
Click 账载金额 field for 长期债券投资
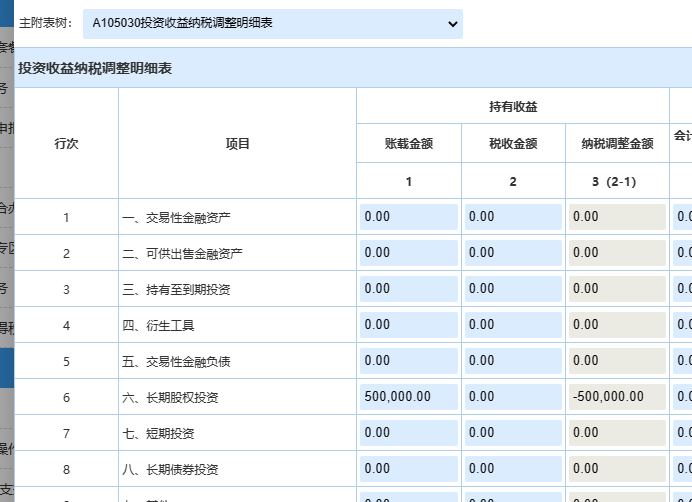408,469
